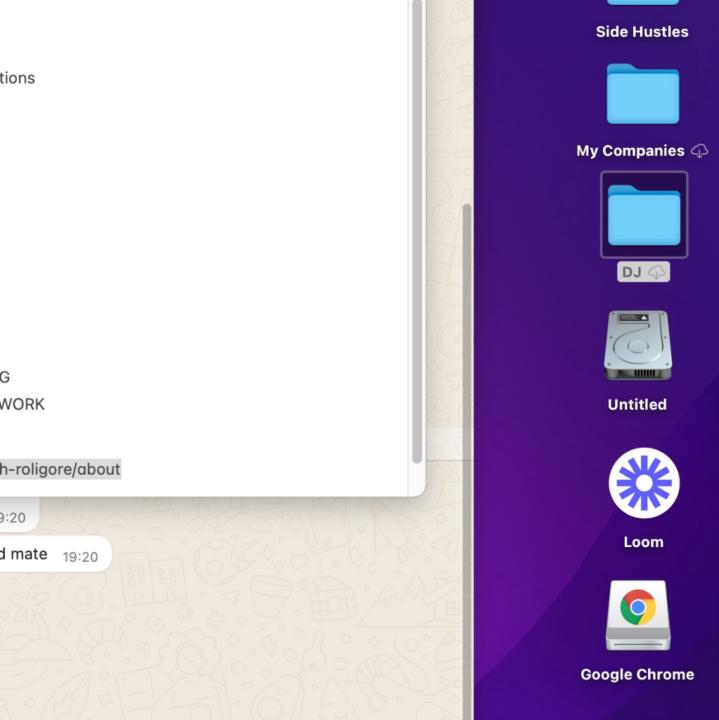The height and width of the screenshot is (720, 719).
Task: Click the Loom name label
Action: point(643,542)
